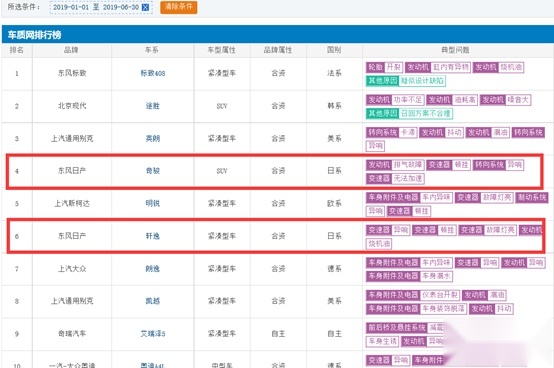Image resolution: width=554 pixels, height=368 pixels.
Task: Click 上汽通用别克 brand cell in 凯越 row
Action: coord(72,301)
